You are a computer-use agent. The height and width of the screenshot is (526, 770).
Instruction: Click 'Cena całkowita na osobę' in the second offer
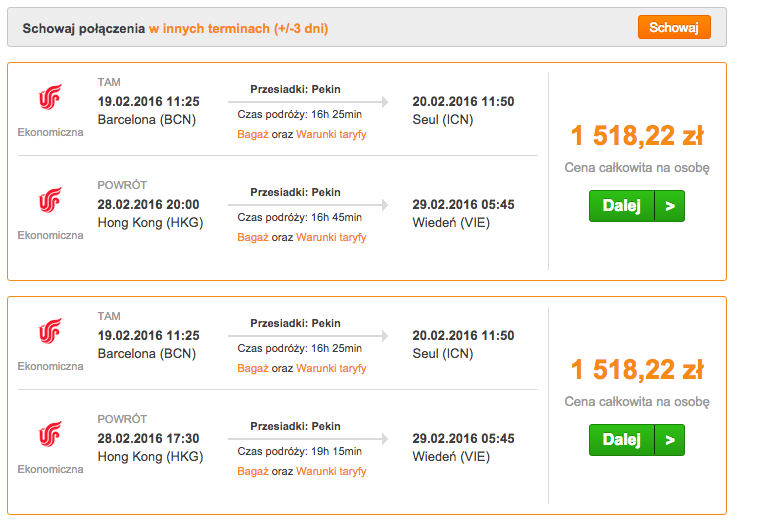click(x=637, y=402)
